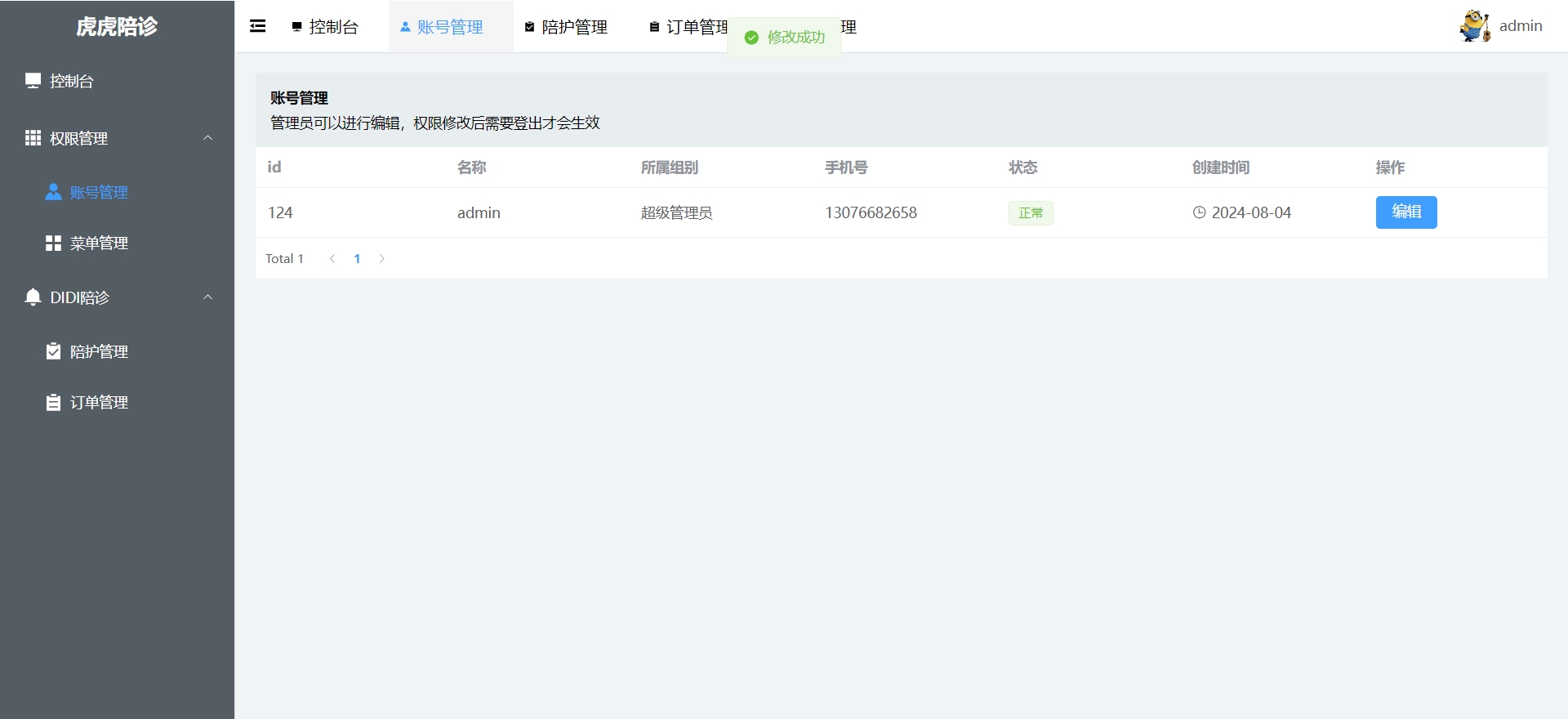Click the sidebar collapse hamburger icon
Image resolution: width=1568 pixels, height=719 pixels.
point(257,26)
